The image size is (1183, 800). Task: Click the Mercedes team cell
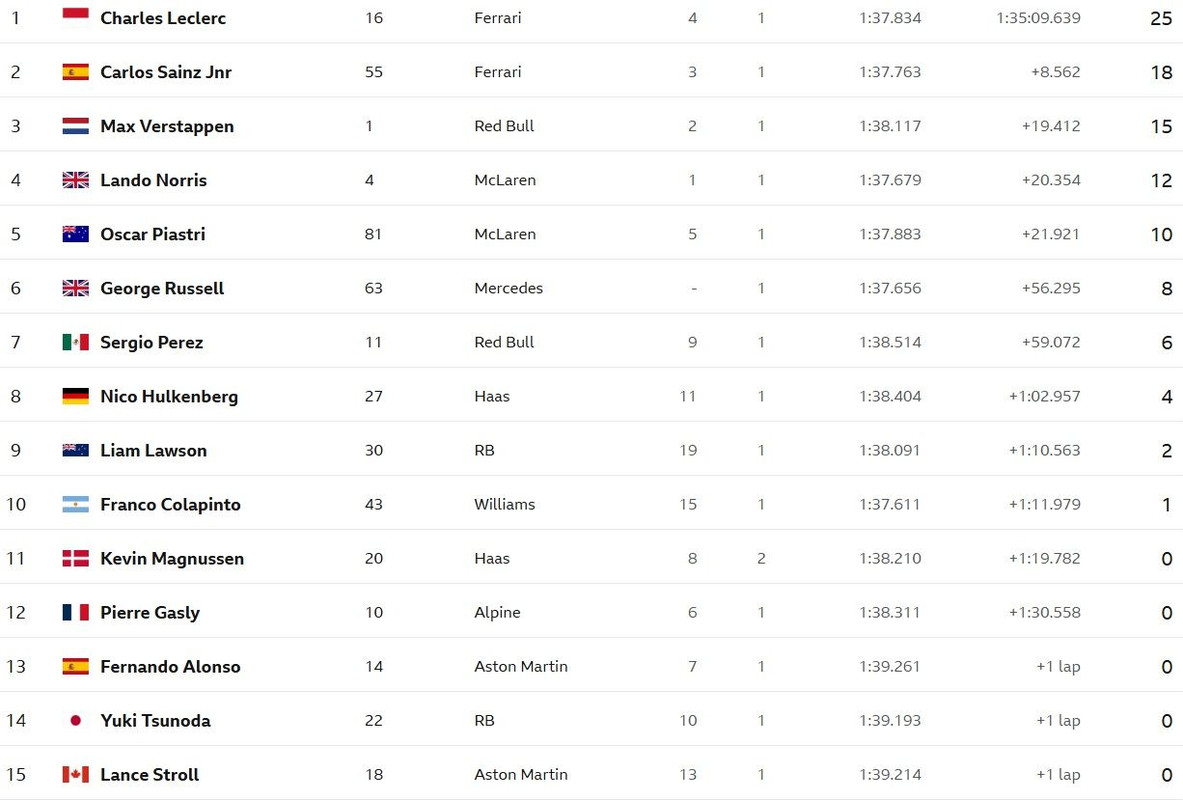pos(509,288)
